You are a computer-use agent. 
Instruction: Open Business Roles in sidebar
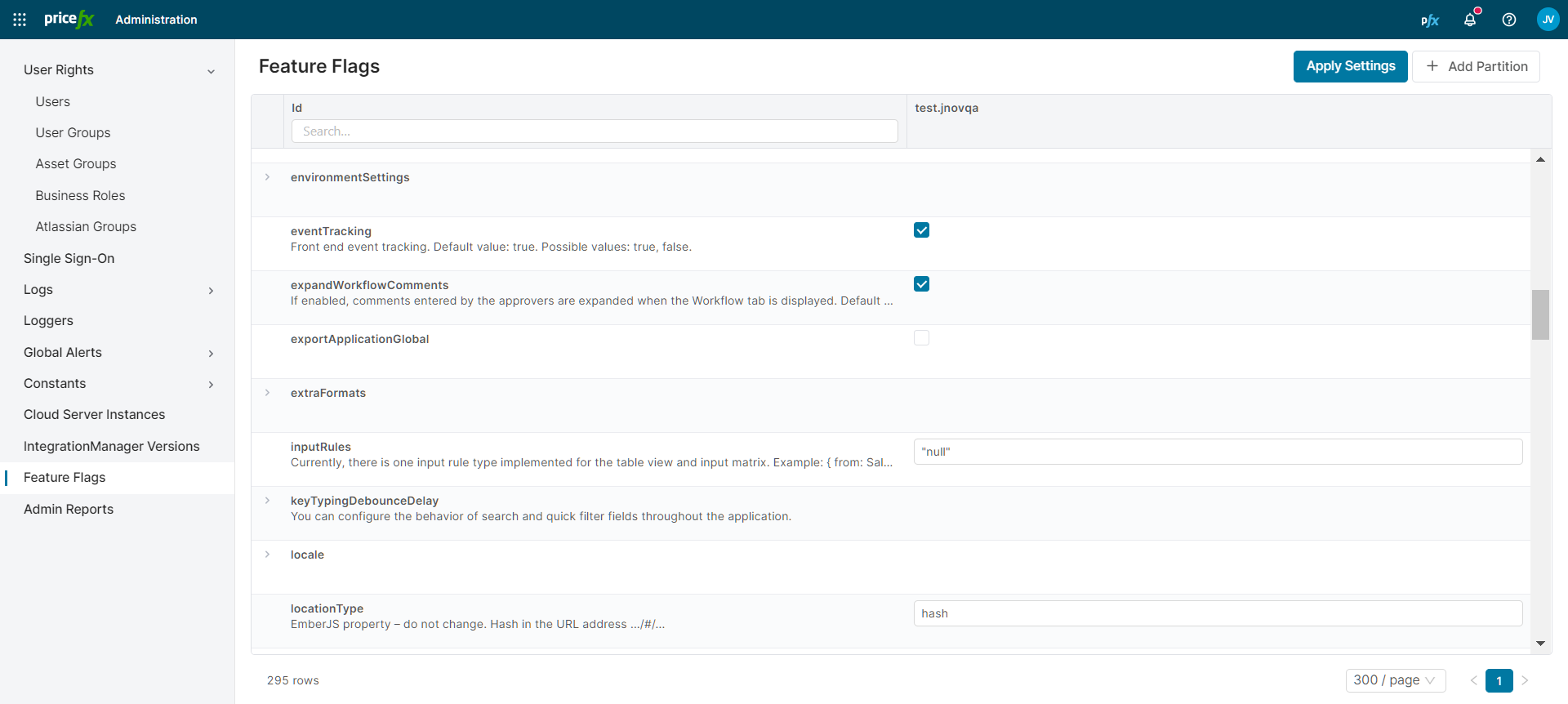[80, 195]
